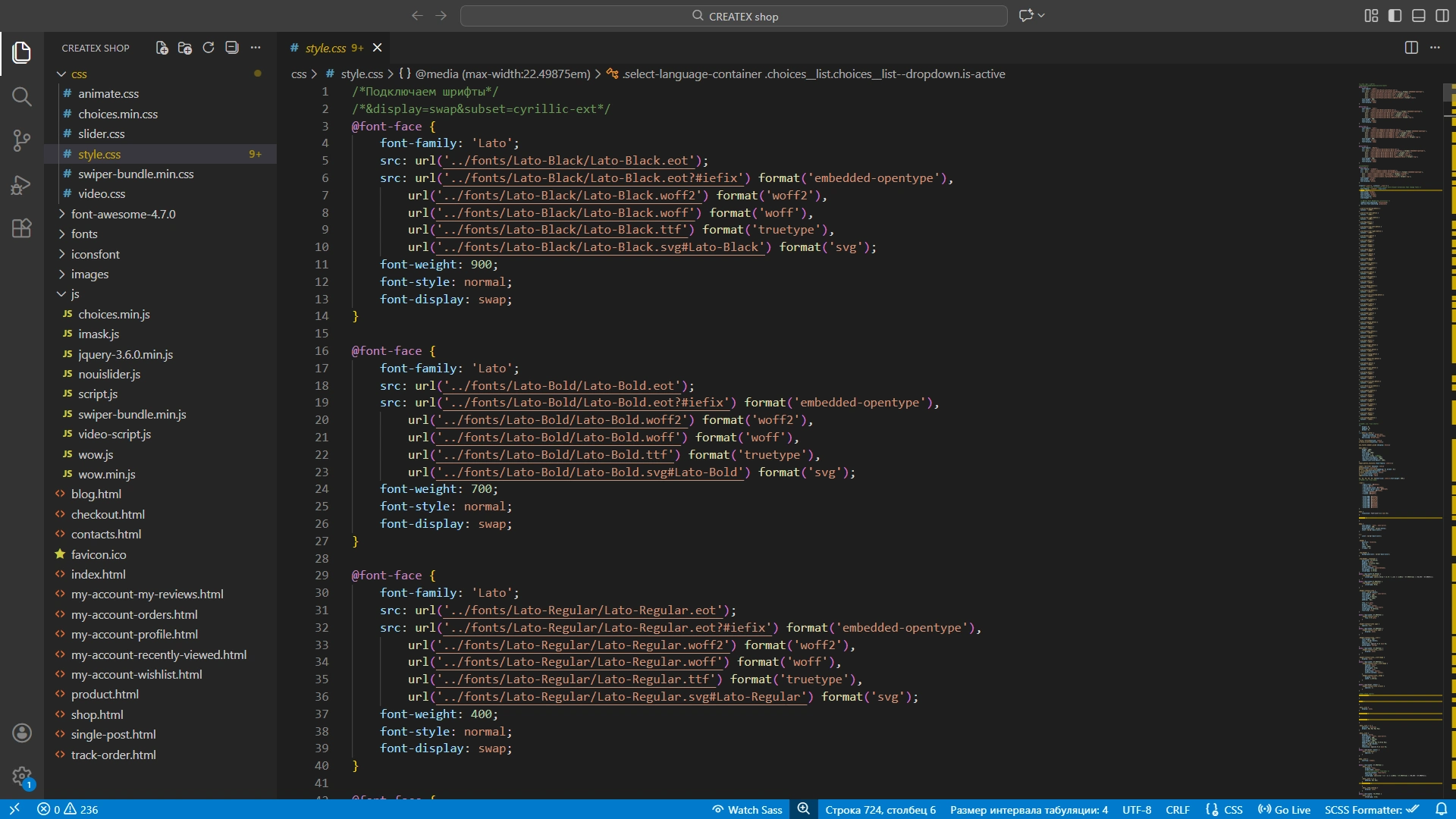The width and height of the screenshot is (1456, 819).
Task: Open the Run and Debug view
Action: point(21,184)
